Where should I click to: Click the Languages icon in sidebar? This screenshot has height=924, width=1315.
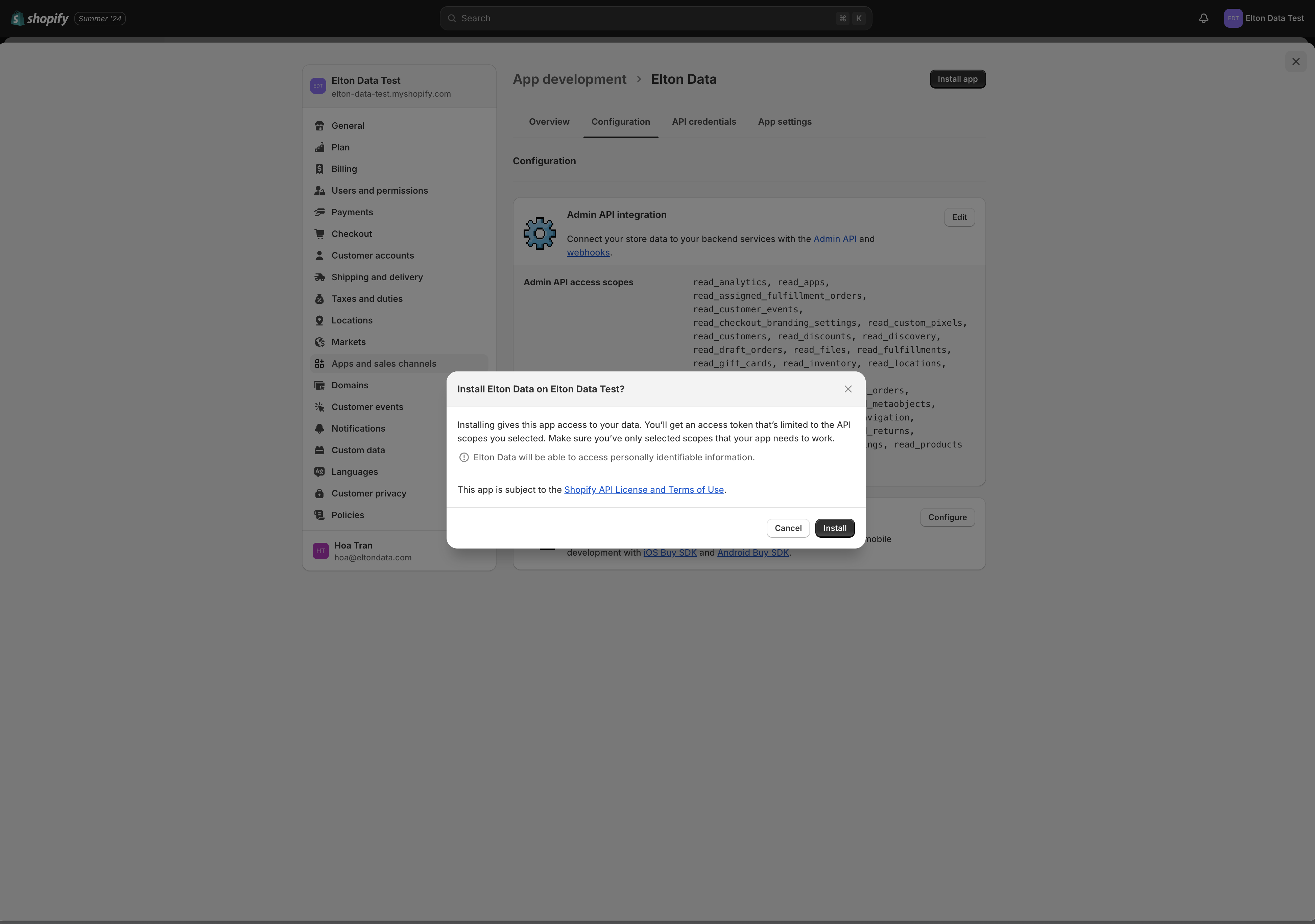pos(319,472)
